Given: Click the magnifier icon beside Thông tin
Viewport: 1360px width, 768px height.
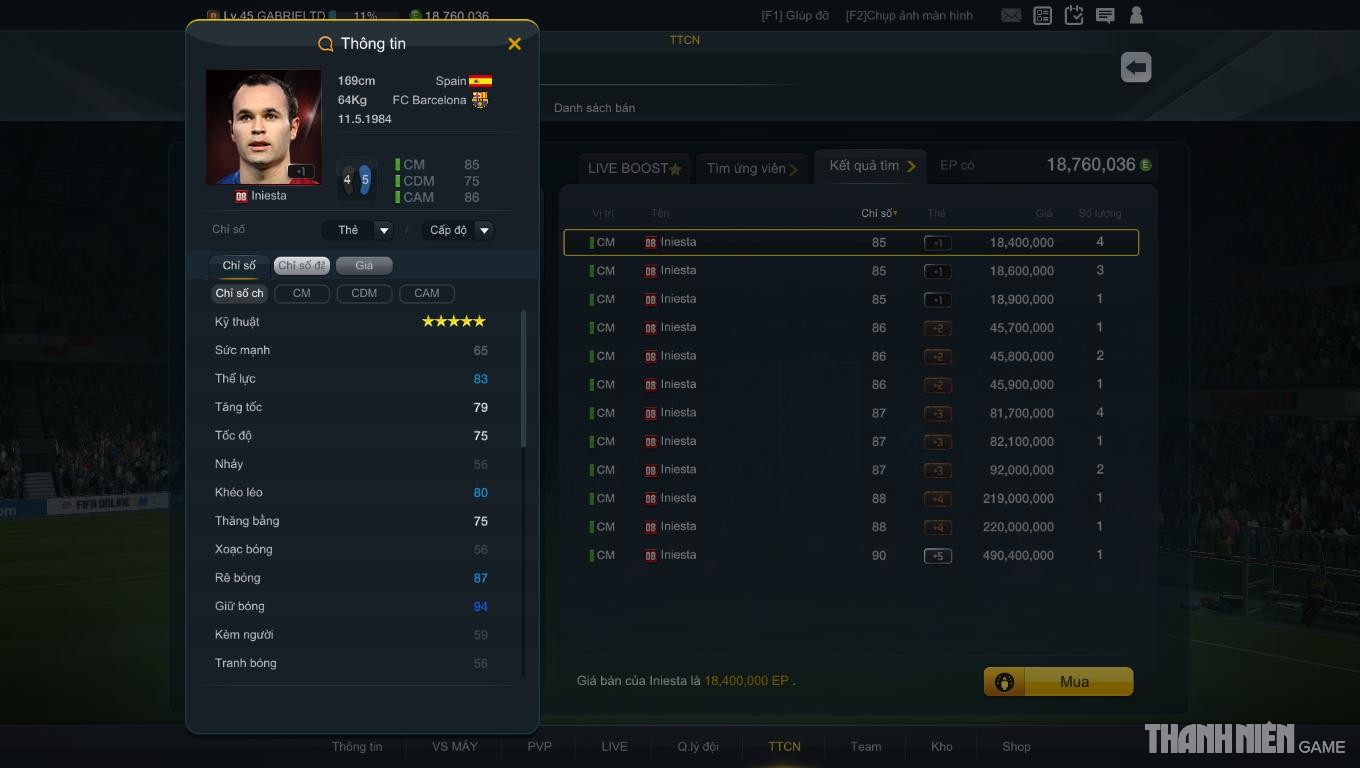Looking at the screenshot, I should pyautogui.click(x=325, y=44).
